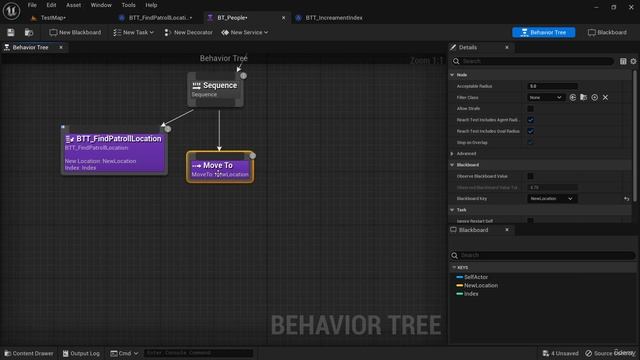Switch to Blackboard mode button

(x=607, y=32)
